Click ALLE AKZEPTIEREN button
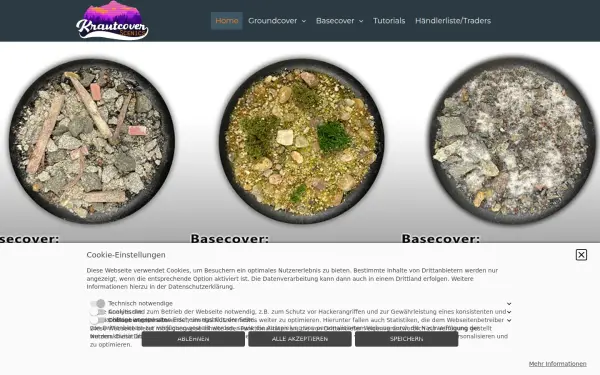The image size is (600, 375). 300,339
